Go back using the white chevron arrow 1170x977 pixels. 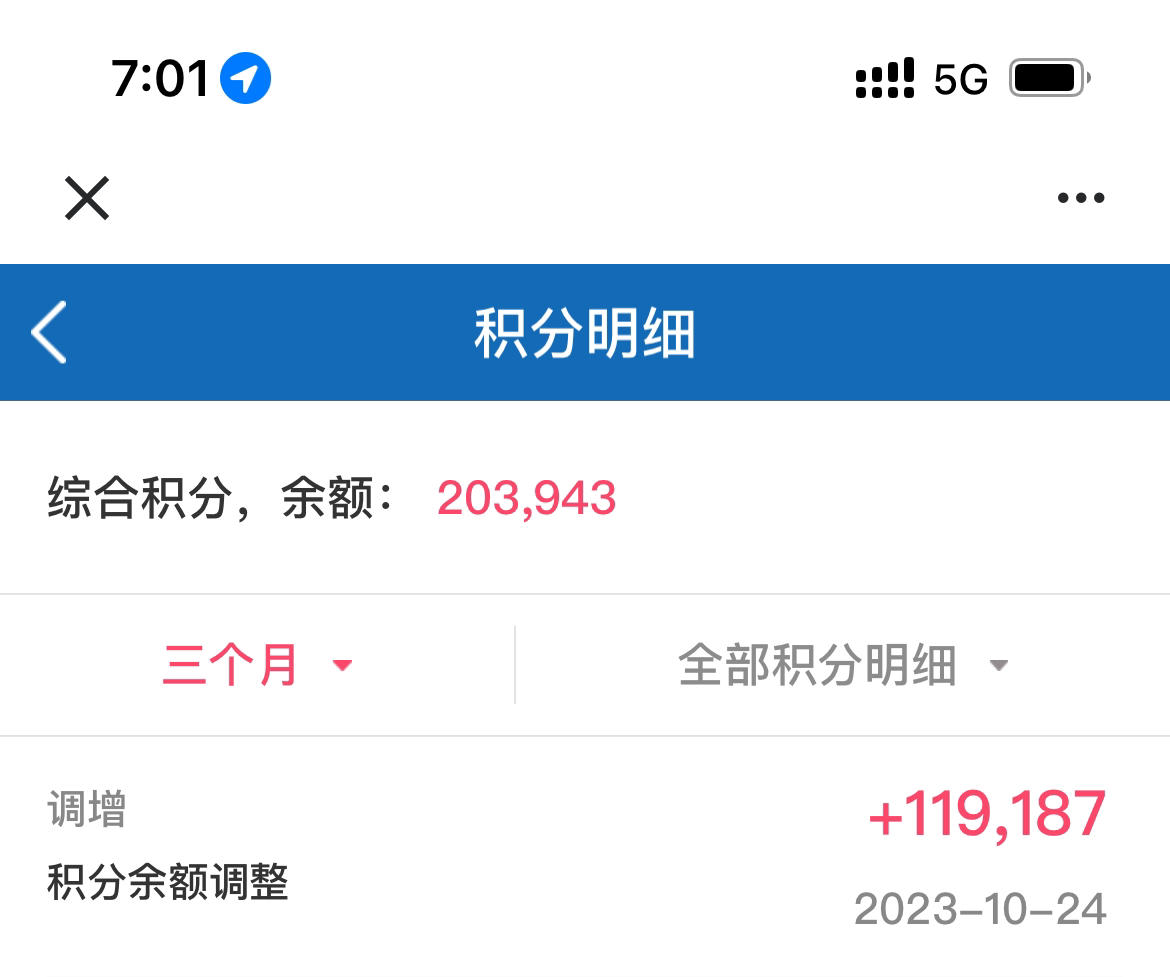49,332
